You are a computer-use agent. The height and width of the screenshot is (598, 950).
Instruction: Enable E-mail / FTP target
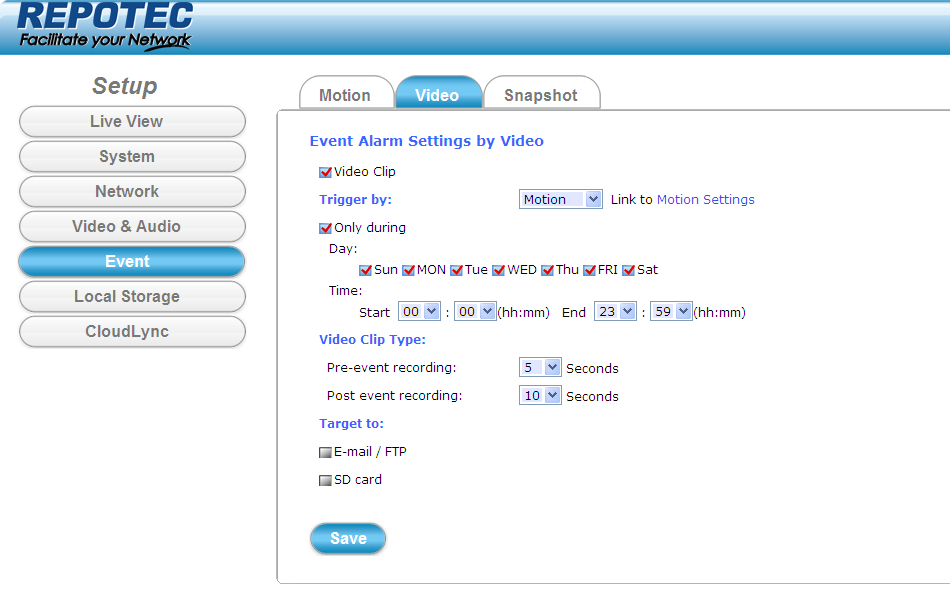[325, 452]
